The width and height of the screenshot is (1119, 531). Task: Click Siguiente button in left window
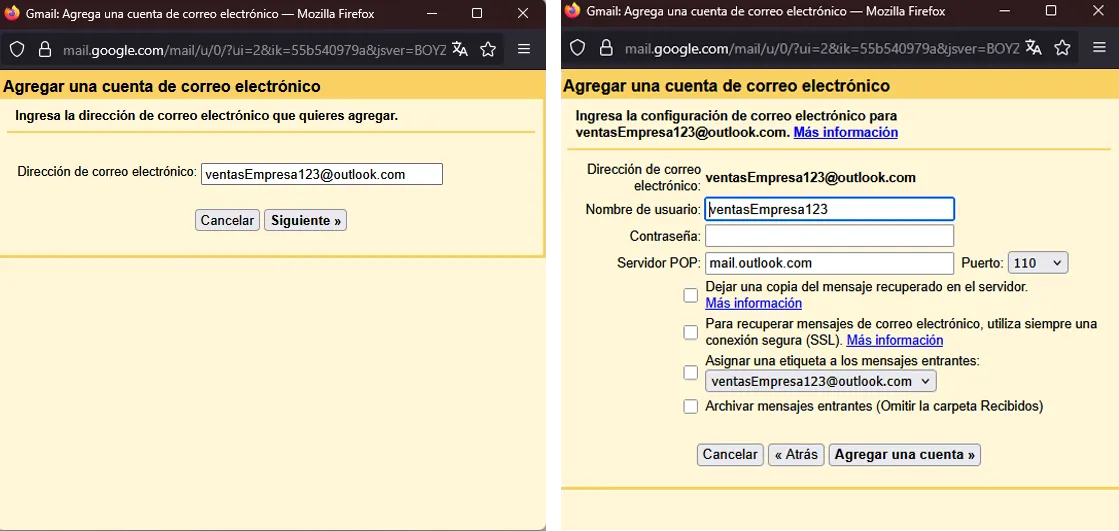tap(305, 221)
